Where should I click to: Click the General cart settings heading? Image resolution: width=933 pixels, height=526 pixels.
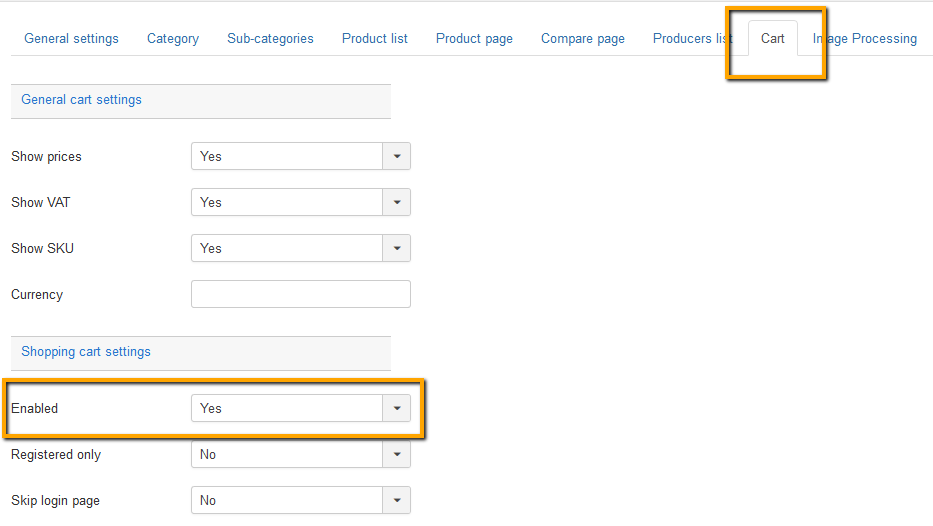click(82, 100)
